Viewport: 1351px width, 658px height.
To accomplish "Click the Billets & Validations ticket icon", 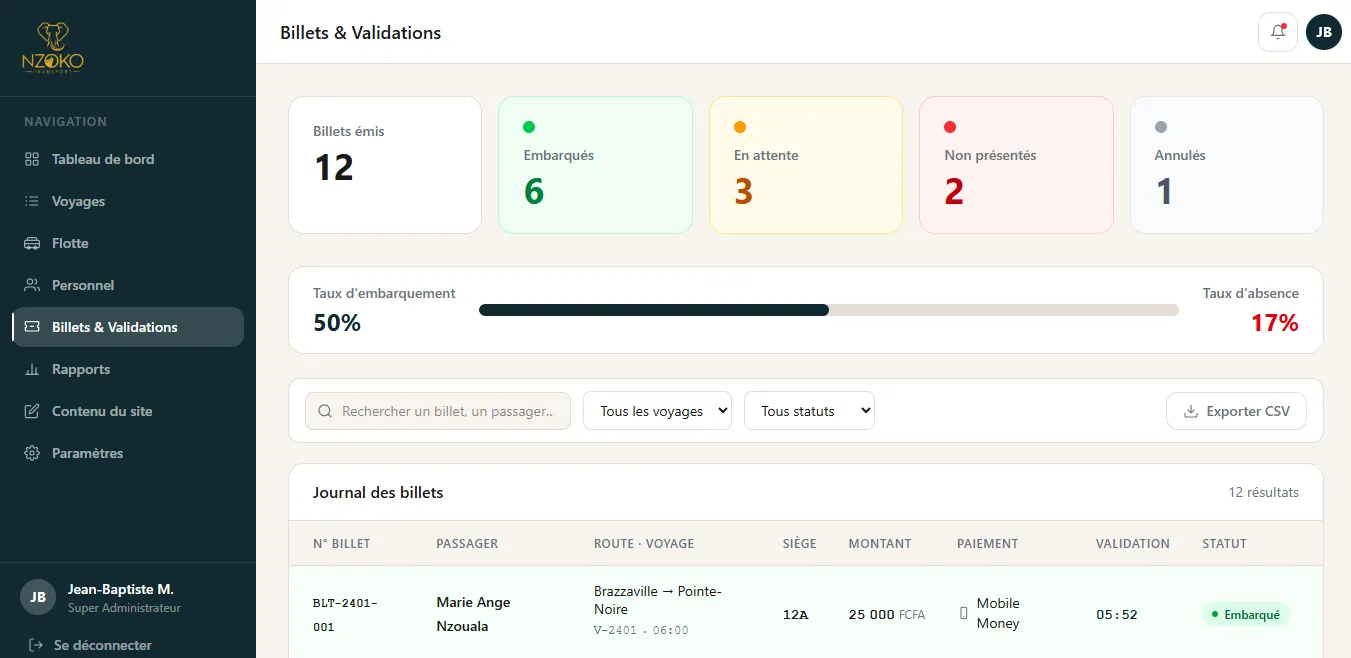I will (x=32, y=327).
